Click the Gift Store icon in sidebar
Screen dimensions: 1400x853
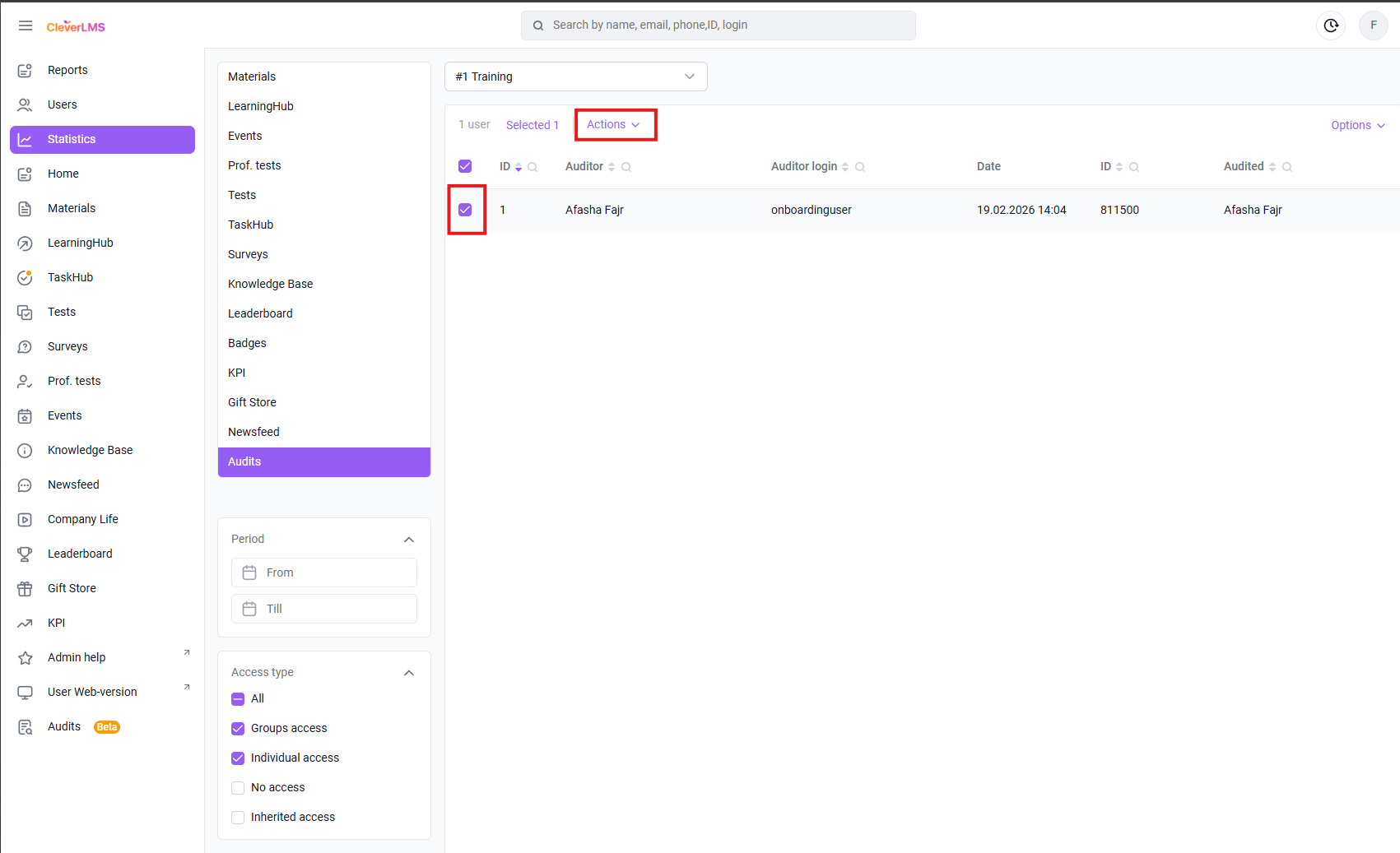click(26, 588)
